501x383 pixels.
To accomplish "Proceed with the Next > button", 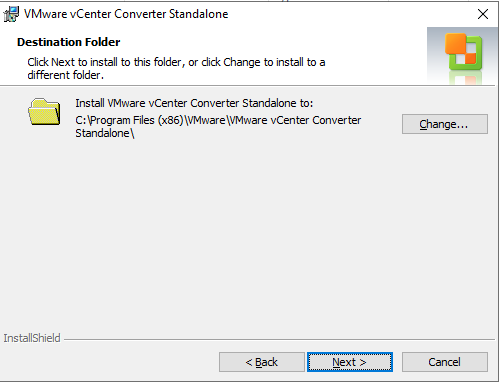I will [x=350, y=362].
